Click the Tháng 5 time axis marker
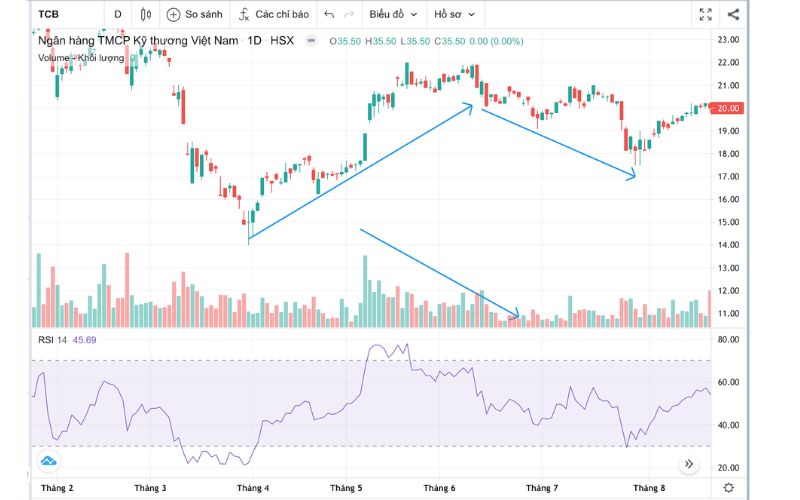The image size is (800, 500). (346, 487)
